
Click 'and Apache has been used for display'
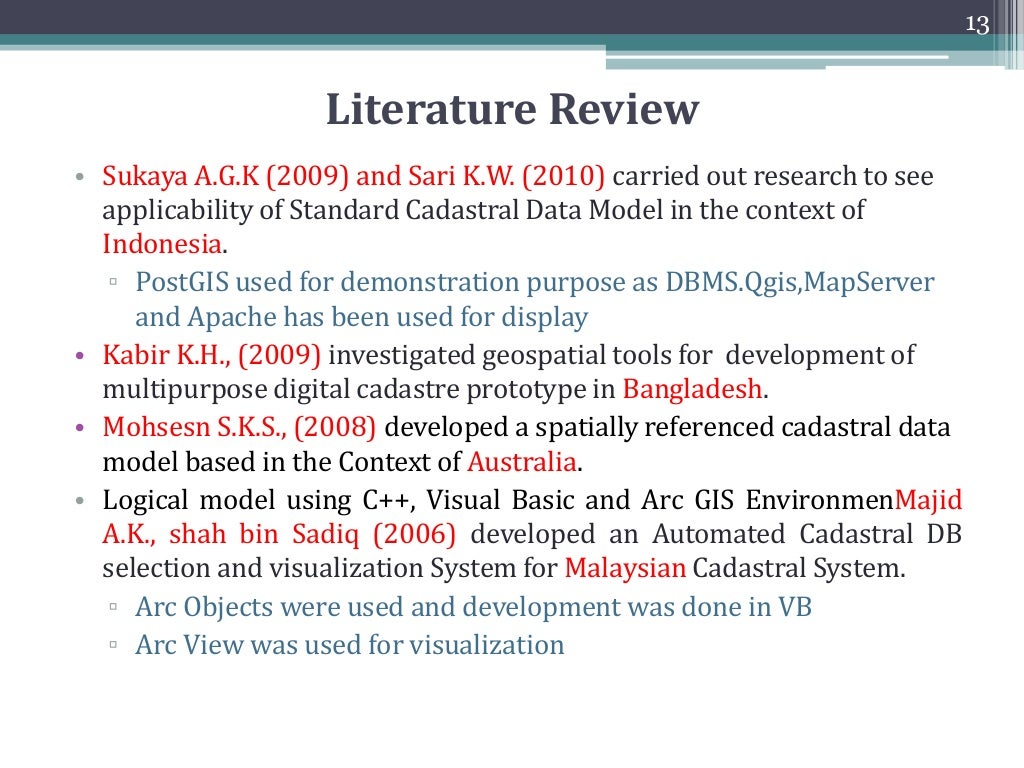point(362,317)
